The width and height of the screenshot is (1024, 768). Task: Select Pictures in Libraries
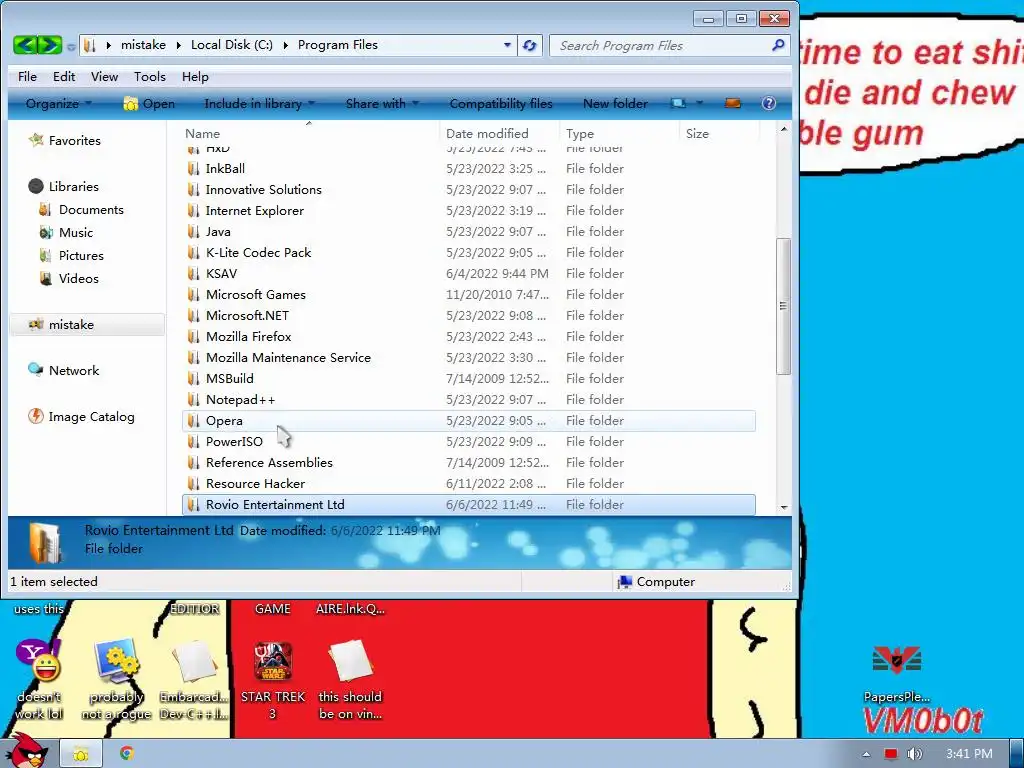coord(72,255)
